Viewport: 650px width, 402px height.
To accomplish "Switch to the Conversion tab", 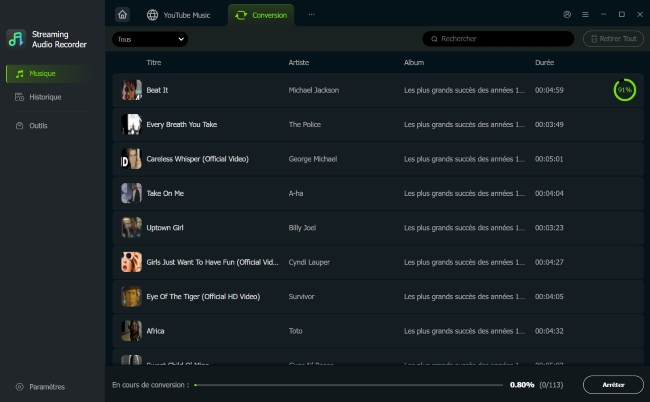I will 261,15.
